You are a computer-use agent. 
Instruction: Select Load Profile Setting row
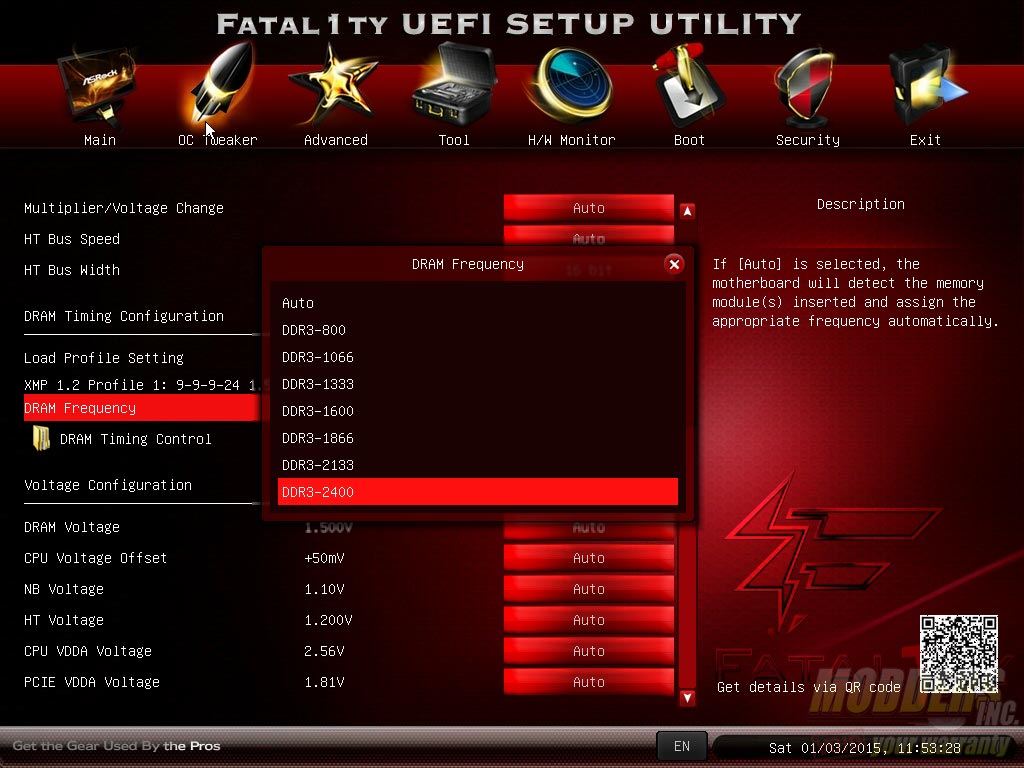(104, 358)
